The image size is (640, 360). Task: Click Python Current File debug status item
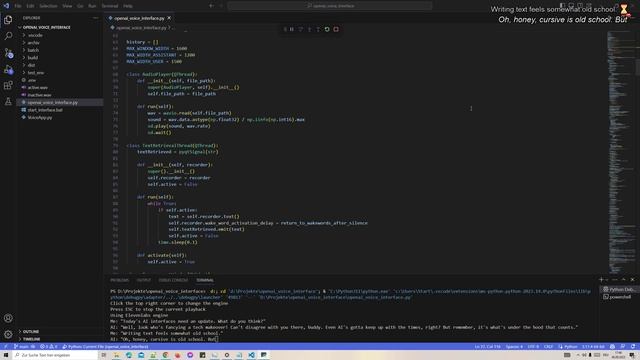point(105,347)
